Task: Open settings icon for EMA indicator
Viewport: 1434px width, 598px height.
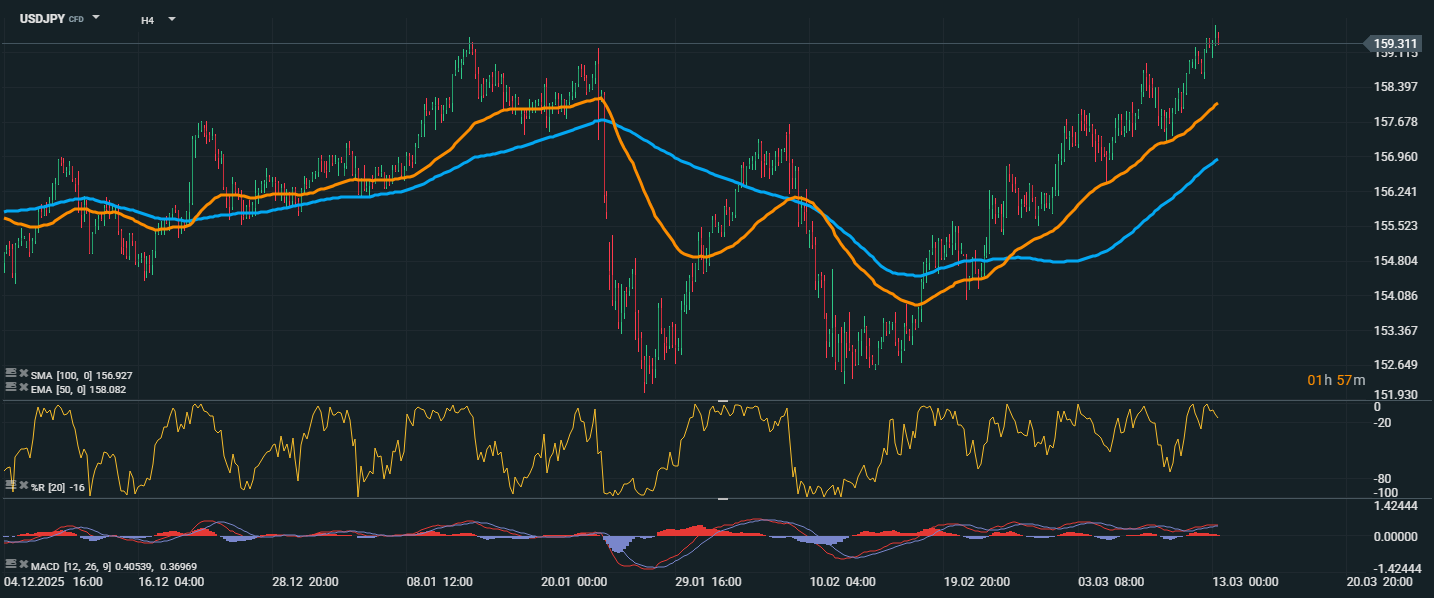Action: [x=11, y=387]
